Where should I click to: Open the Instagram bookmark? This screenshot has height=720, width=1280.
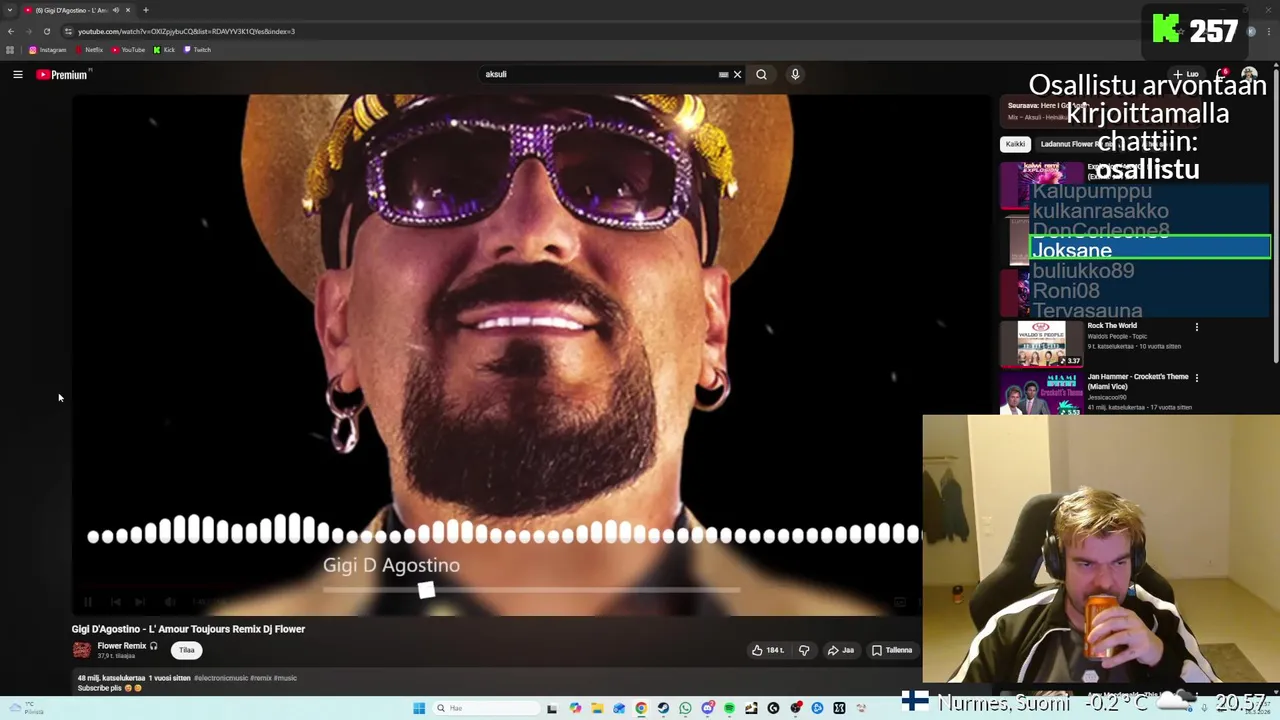[x=48, y=50]
